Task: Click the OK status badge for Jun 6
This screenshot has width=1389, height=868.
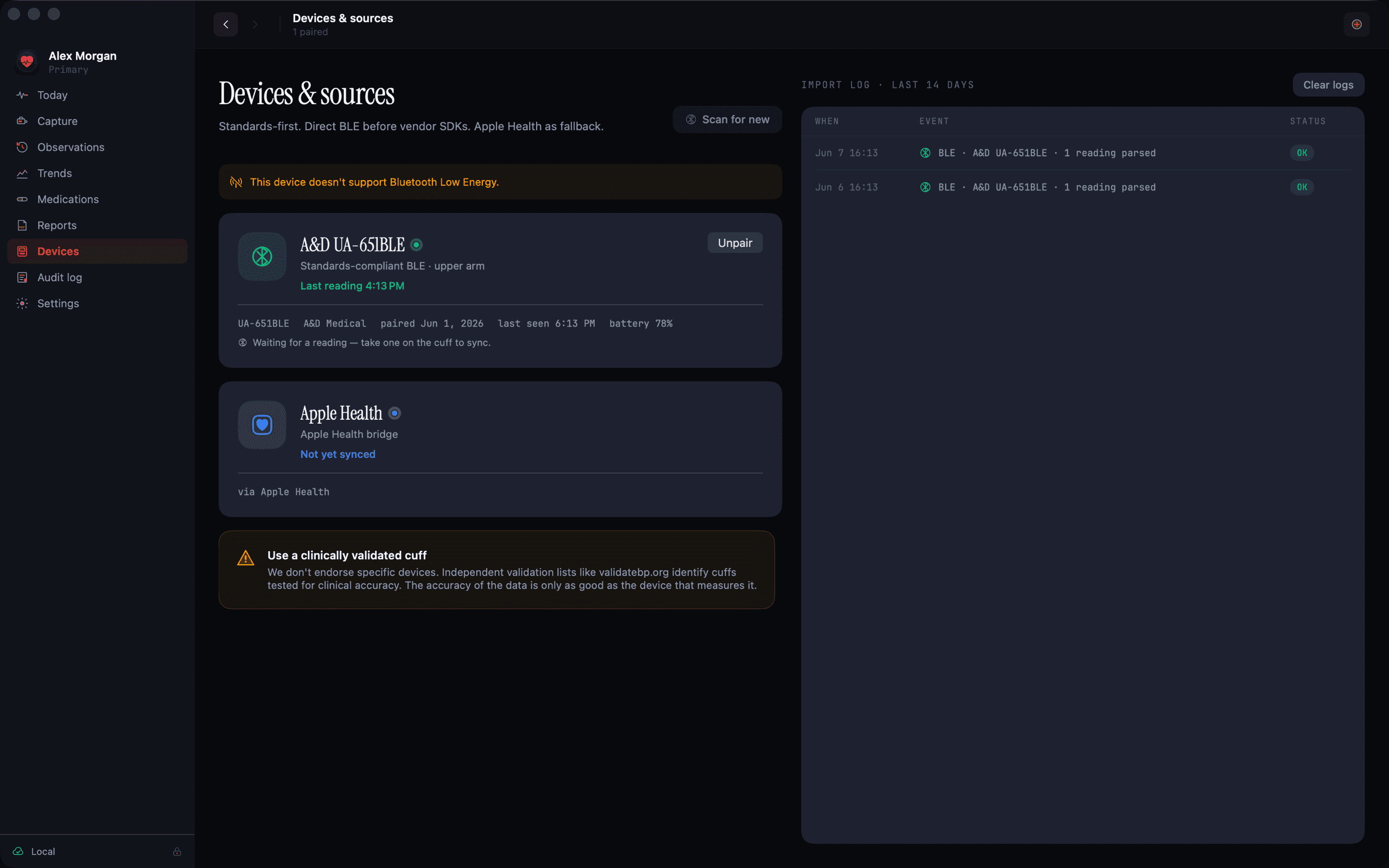Action: 1302,187
